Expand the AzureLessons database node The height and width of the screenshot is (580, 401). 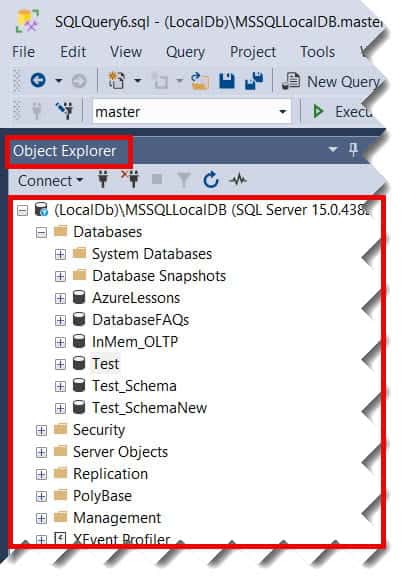[60, 299]
